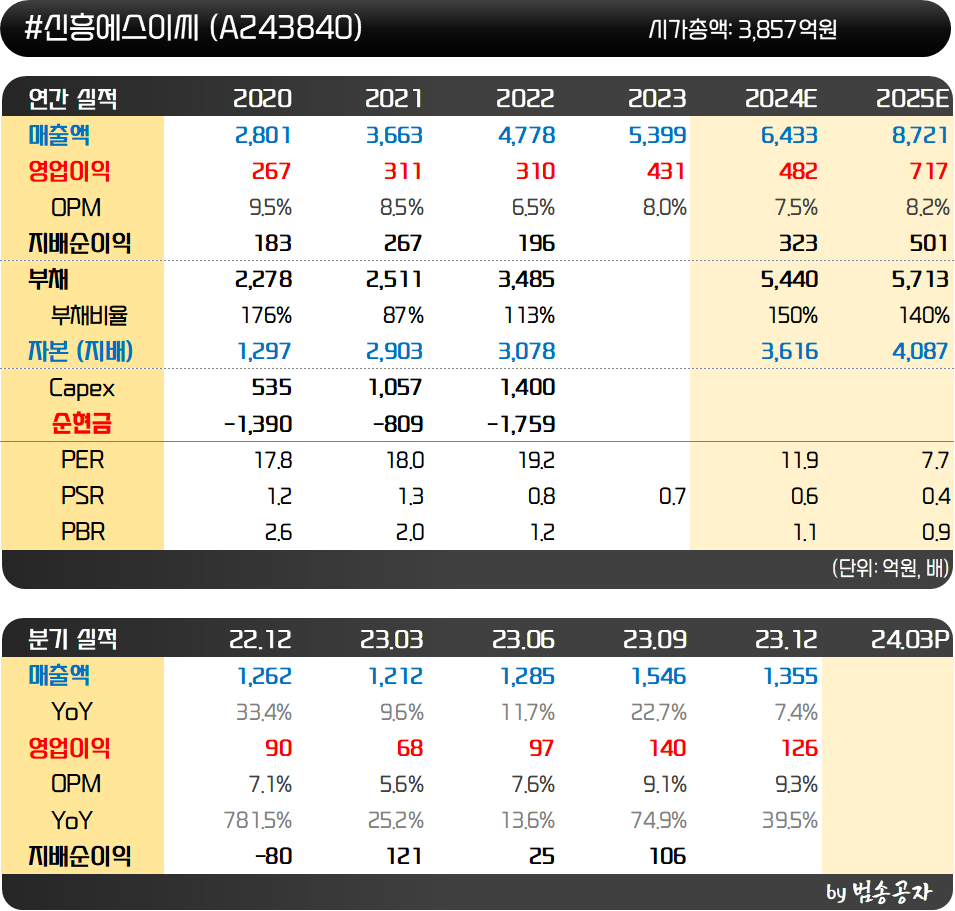This screenshot has height=911, width=955.
Task: Click 2025E 영업이익 value 717
Action: pos(929,171)
